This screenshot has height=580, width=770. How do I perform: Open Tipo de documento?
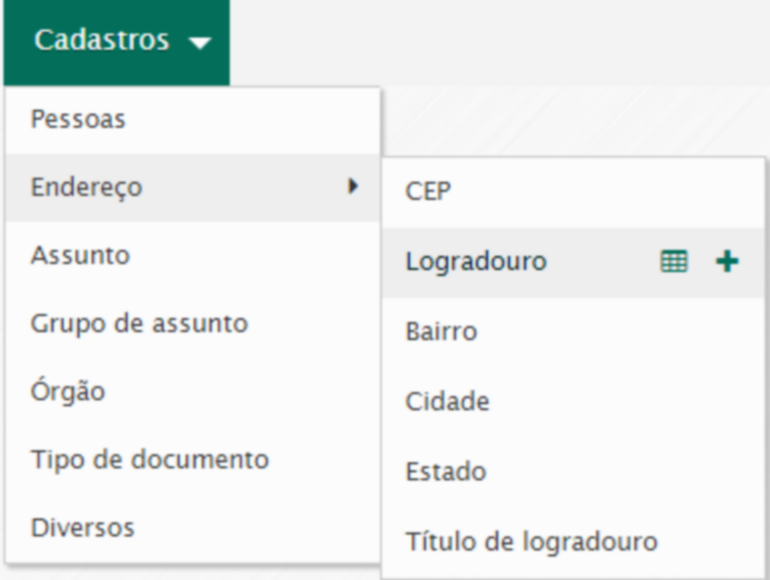click(150, 459)
